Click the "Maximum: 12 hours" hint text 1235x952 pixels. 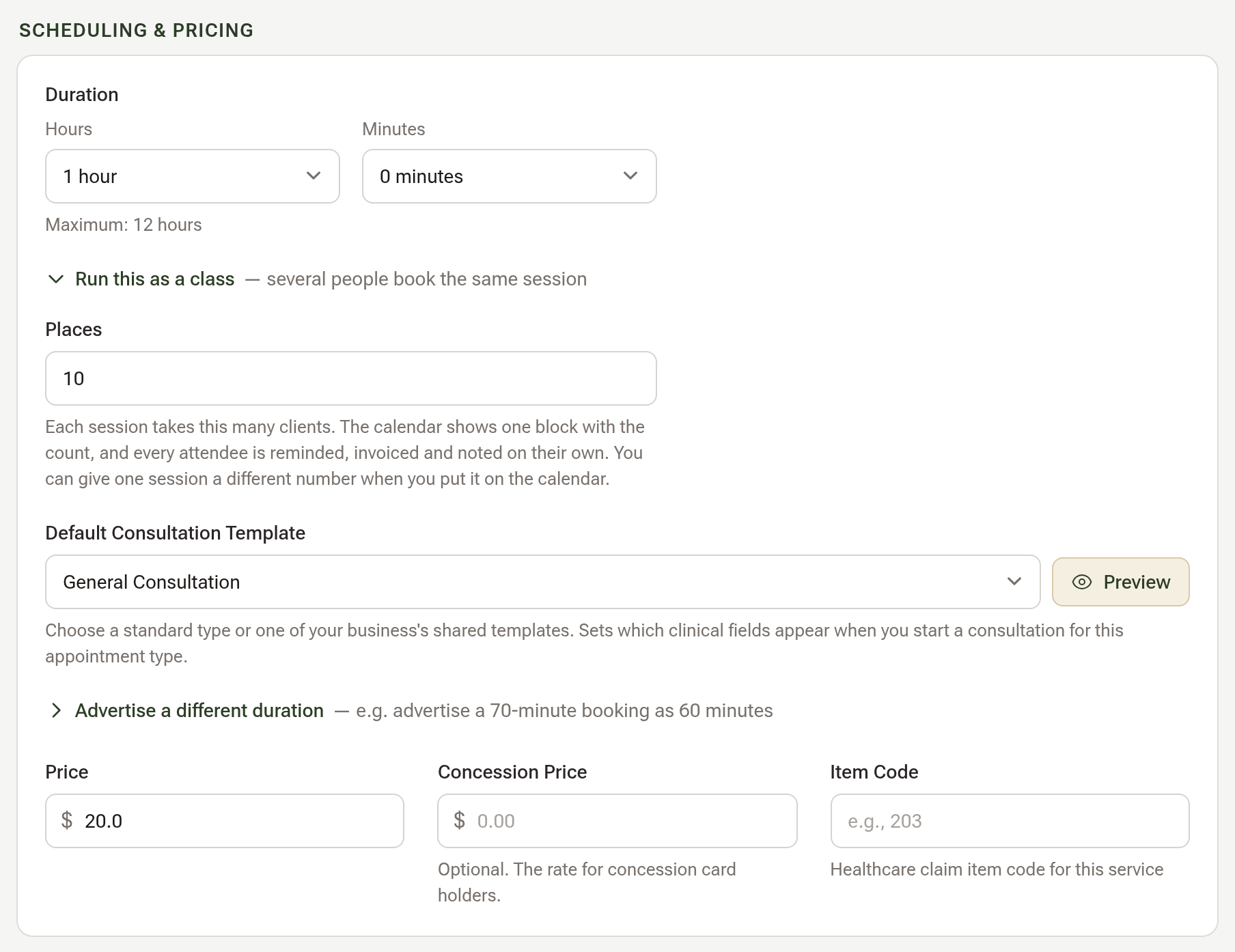[x=124, y=225]
